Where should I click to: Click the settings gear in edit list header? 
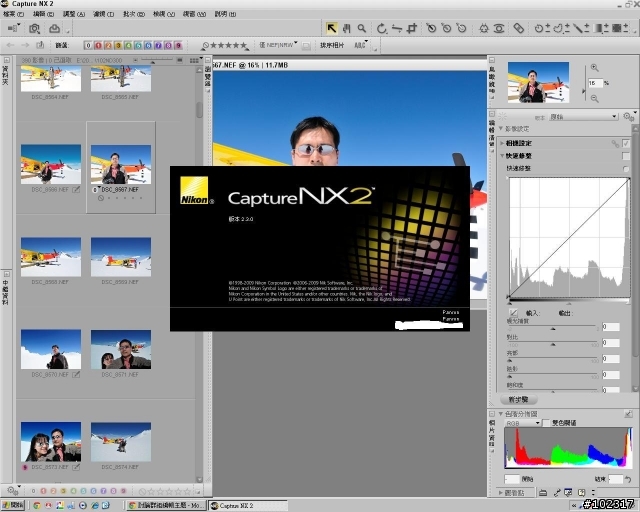[x=629, y=117]
